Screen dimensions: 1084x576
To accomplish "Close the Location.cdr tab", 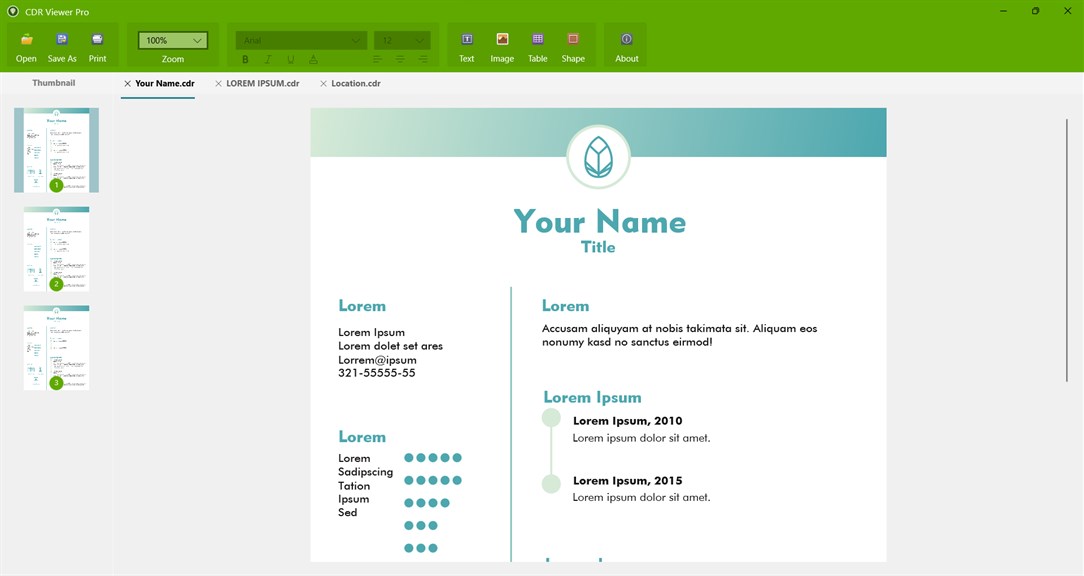I will (x=324, y=84).
